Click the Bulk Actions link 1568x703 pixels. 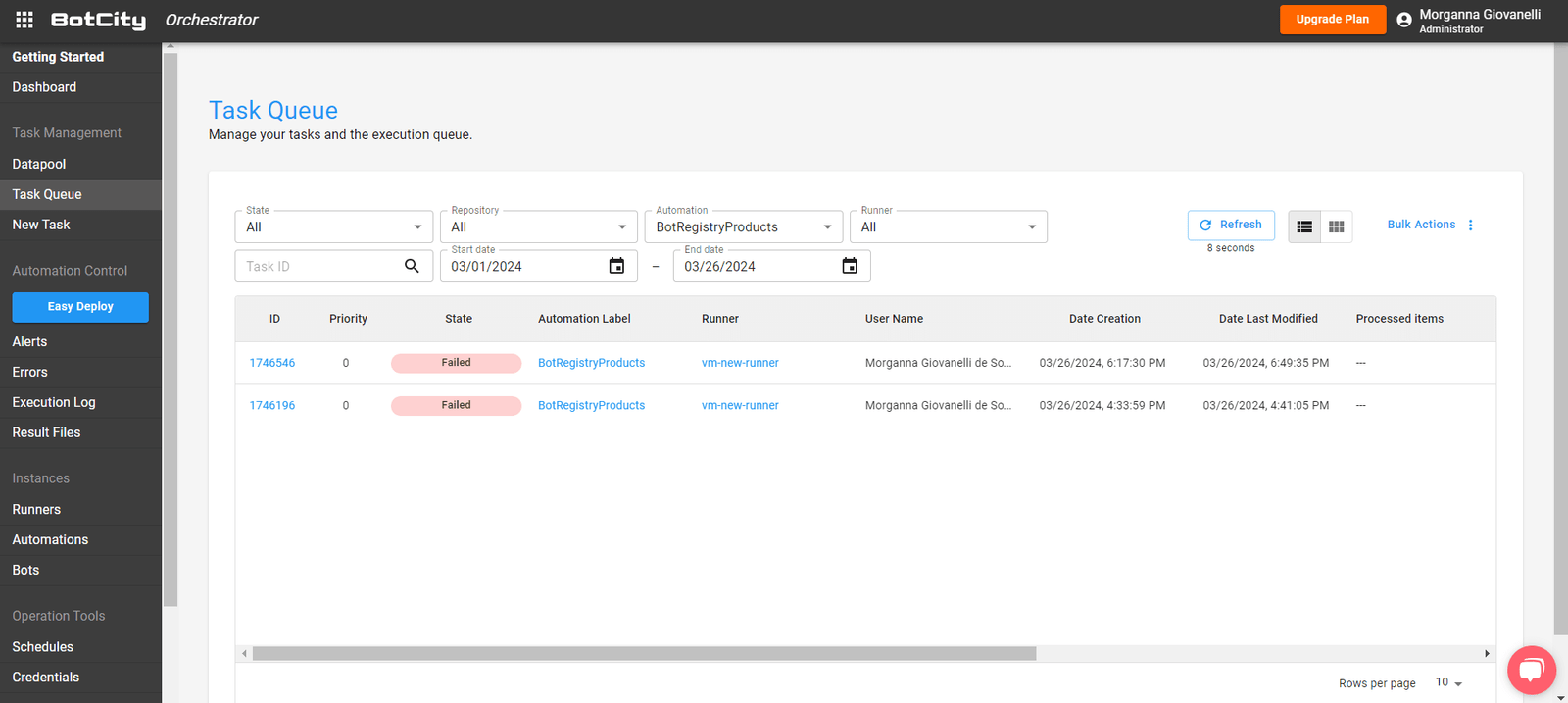coord(1421,225)
